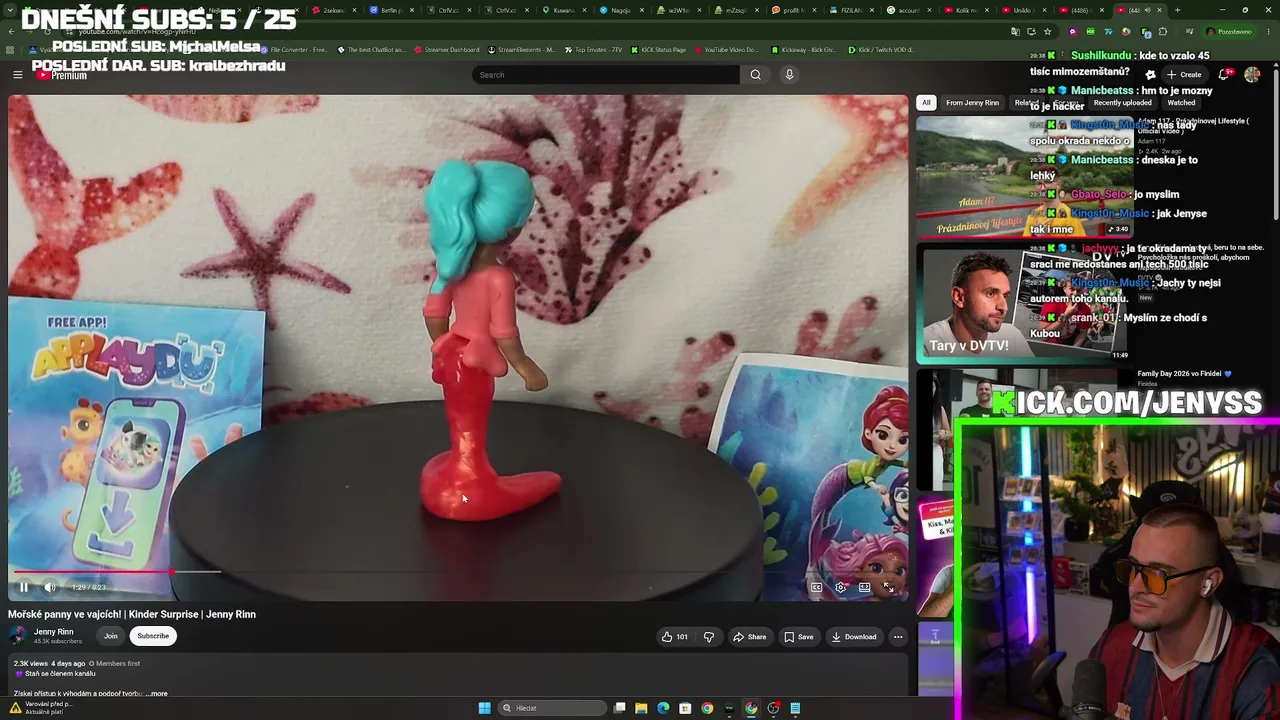The height and width of the screenshot is (720, 1280).
Task: Select the Watched filter chip
Action: pos(1181,102)
